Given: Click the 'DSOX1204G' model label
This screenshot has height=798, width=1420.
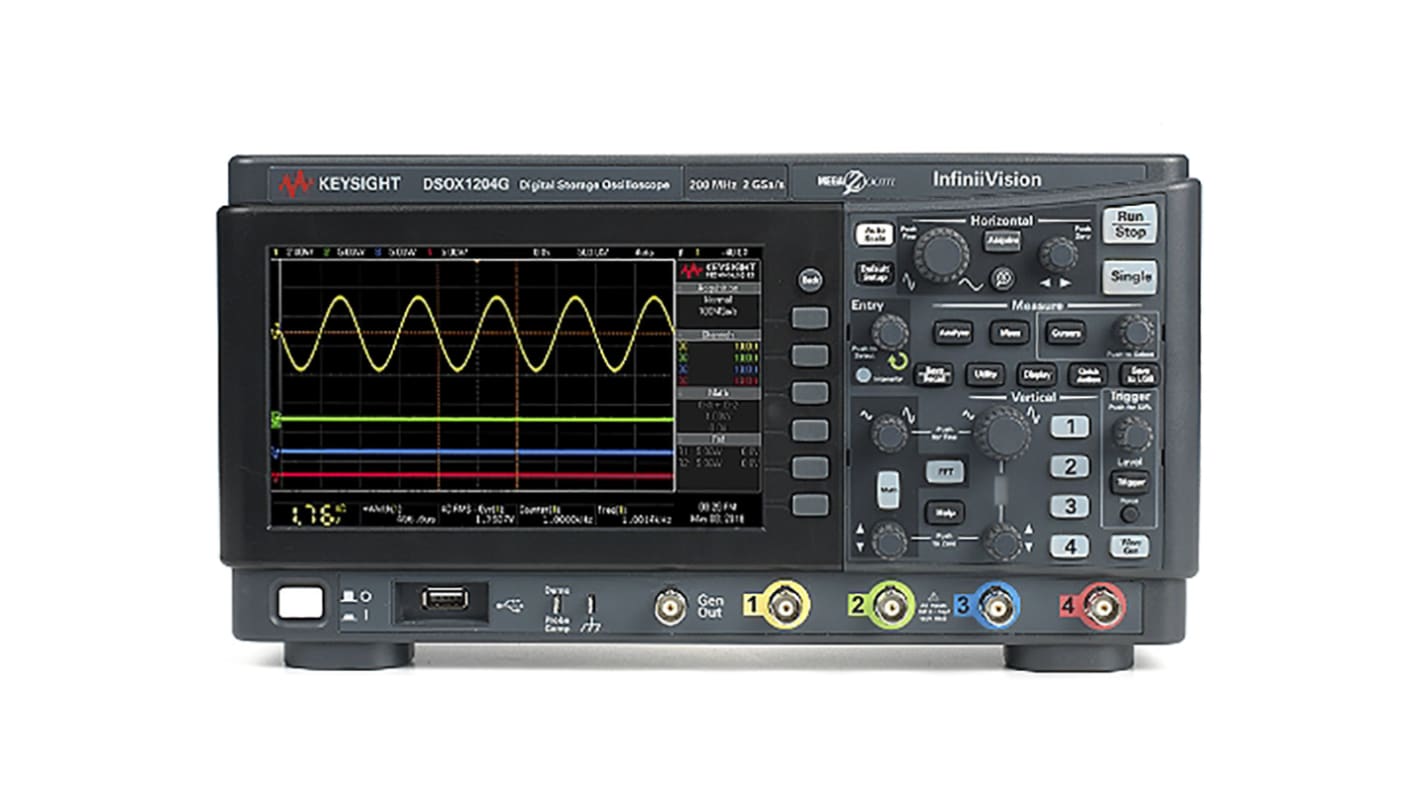Looking at the screenshot, I should tap(466, 184).
